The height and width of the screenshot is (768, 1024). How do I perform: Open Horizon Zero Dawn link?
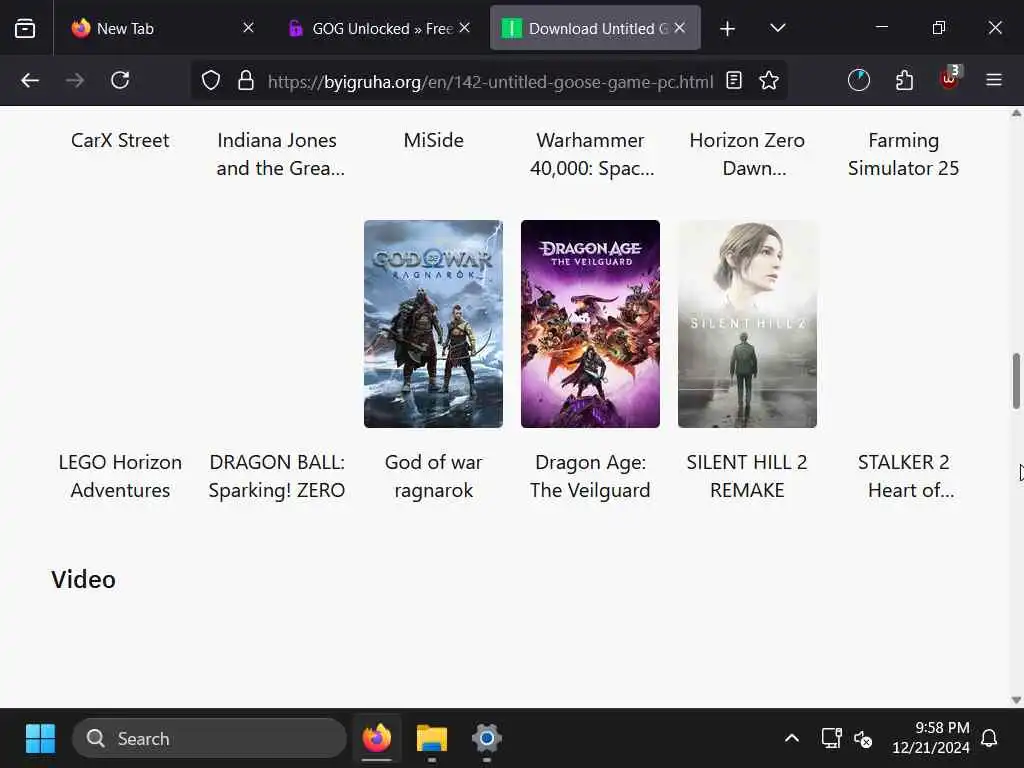pyautogui.click(x=747, y=154)
